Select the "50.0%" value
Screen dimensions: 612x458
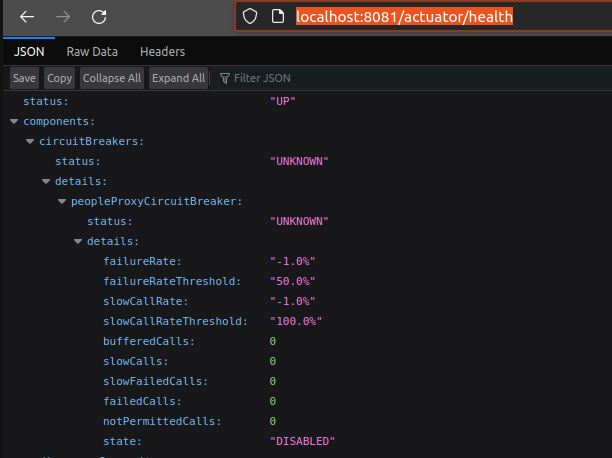(292, 281)
